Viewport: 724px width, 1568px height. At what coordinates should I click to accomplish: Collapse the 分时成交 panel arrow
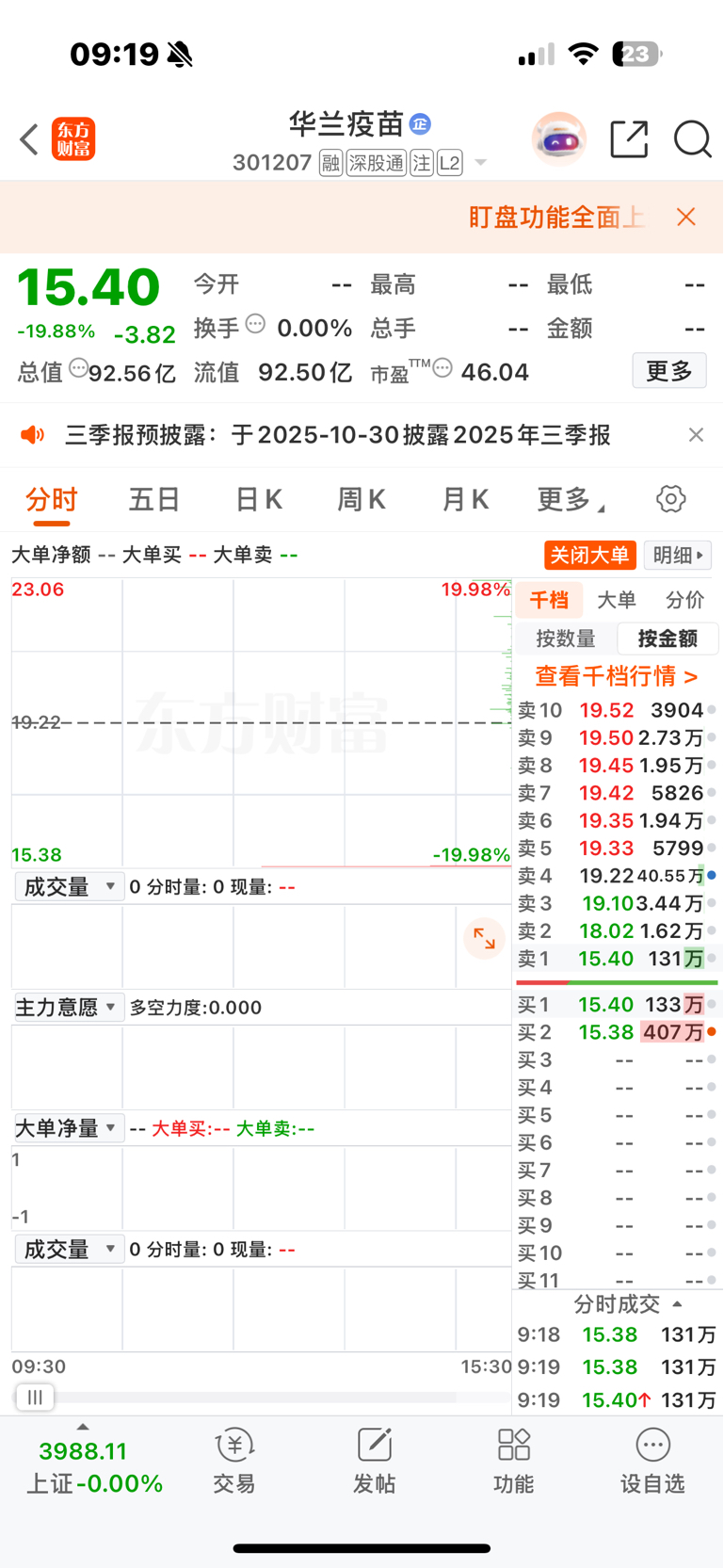tap(677, 1304)
